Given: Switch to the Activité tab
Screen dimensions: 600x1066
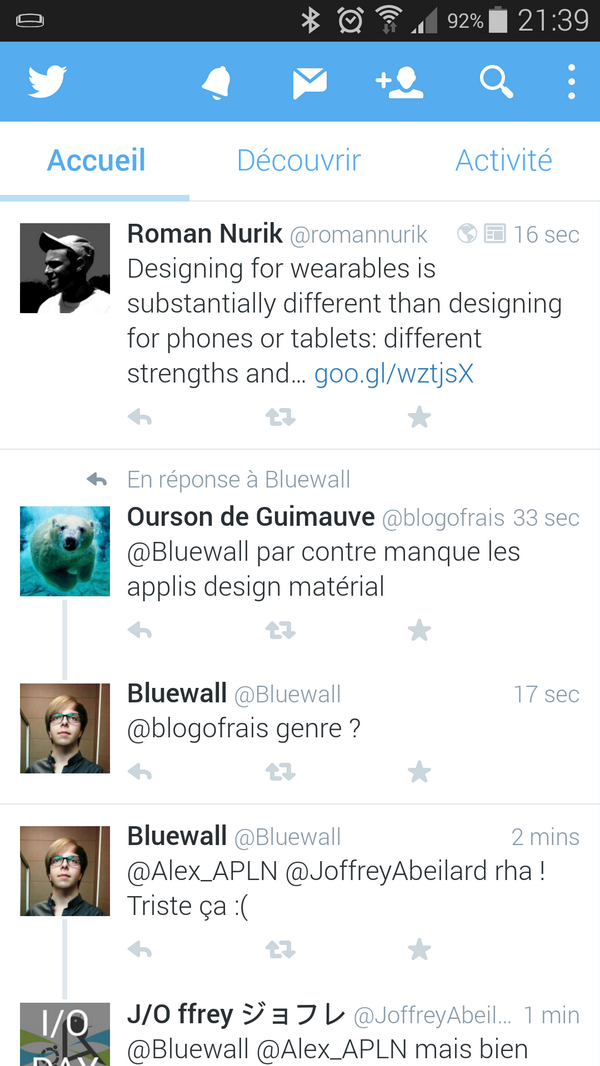Looking at the screenshot, I should tap(504, 160).
